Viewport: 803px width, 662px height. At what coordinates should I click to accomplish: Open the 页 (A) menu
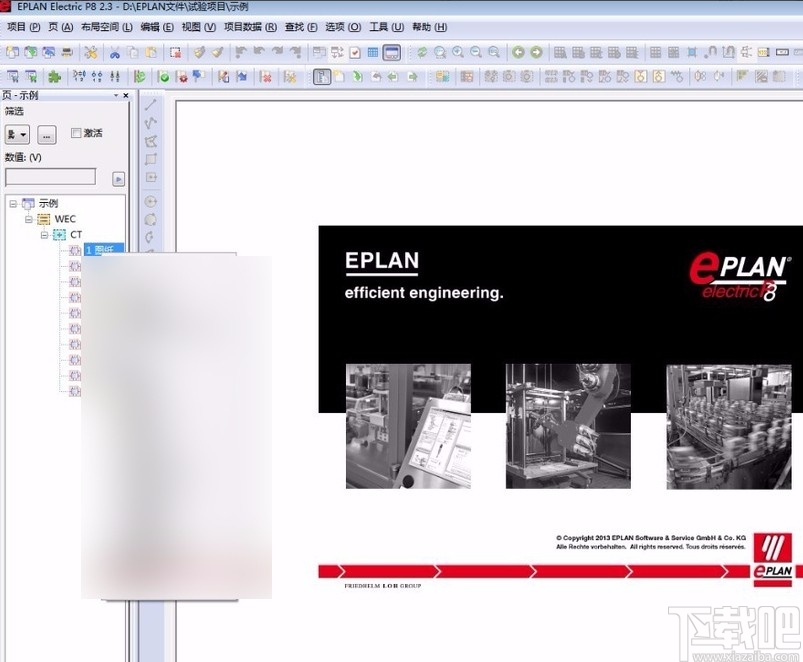pyautogui.click(x=60, y=27)
